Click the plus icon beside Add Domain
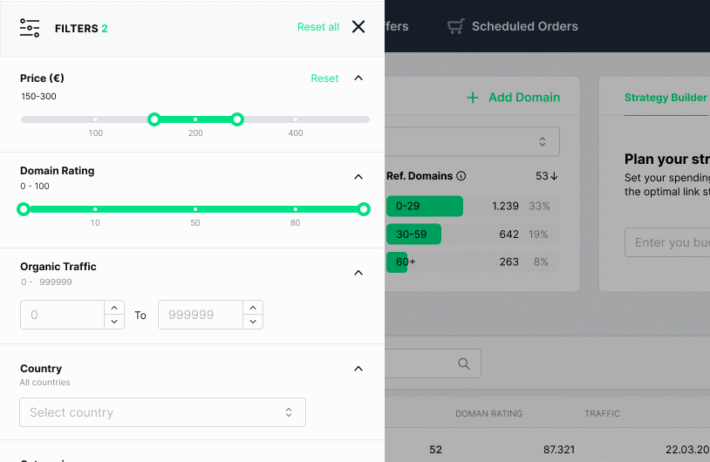 [472, 98]
